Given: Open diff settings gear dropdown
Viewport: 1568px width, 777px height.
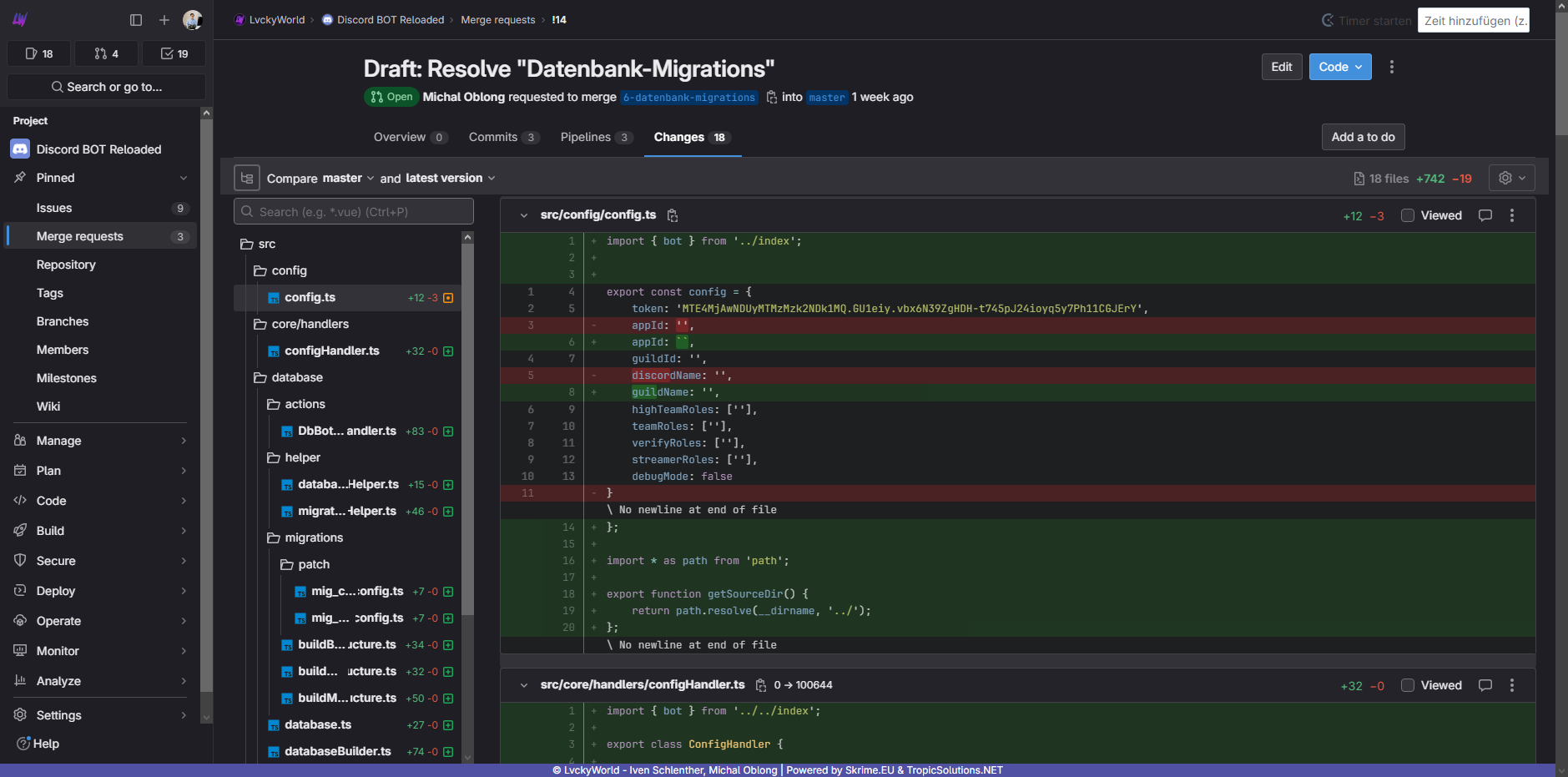Looking at the screenshot, I should pyautogui.click(x=1511, y=178).
